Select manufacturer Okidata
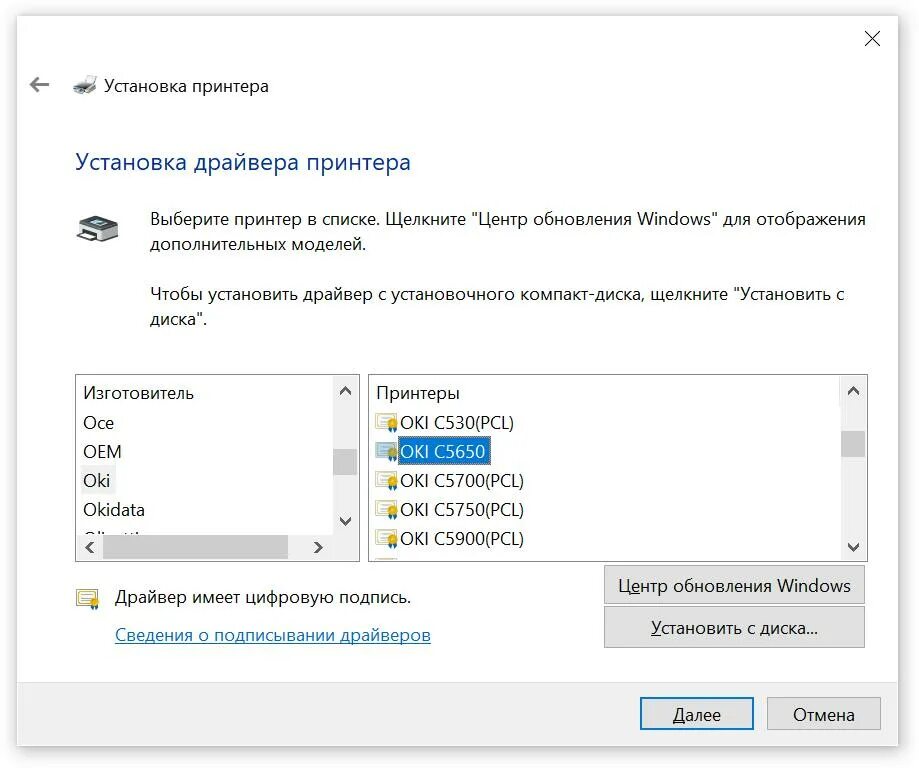 (114, 509)
